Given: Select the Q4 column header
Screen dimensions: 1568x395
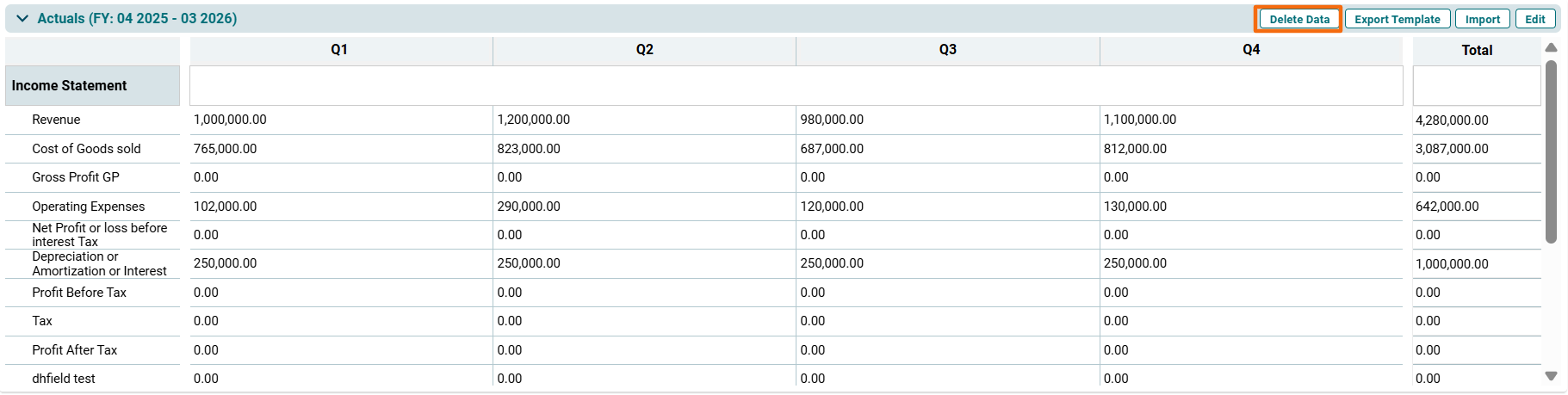Looking at the screenshot, I should (1250, 50).
